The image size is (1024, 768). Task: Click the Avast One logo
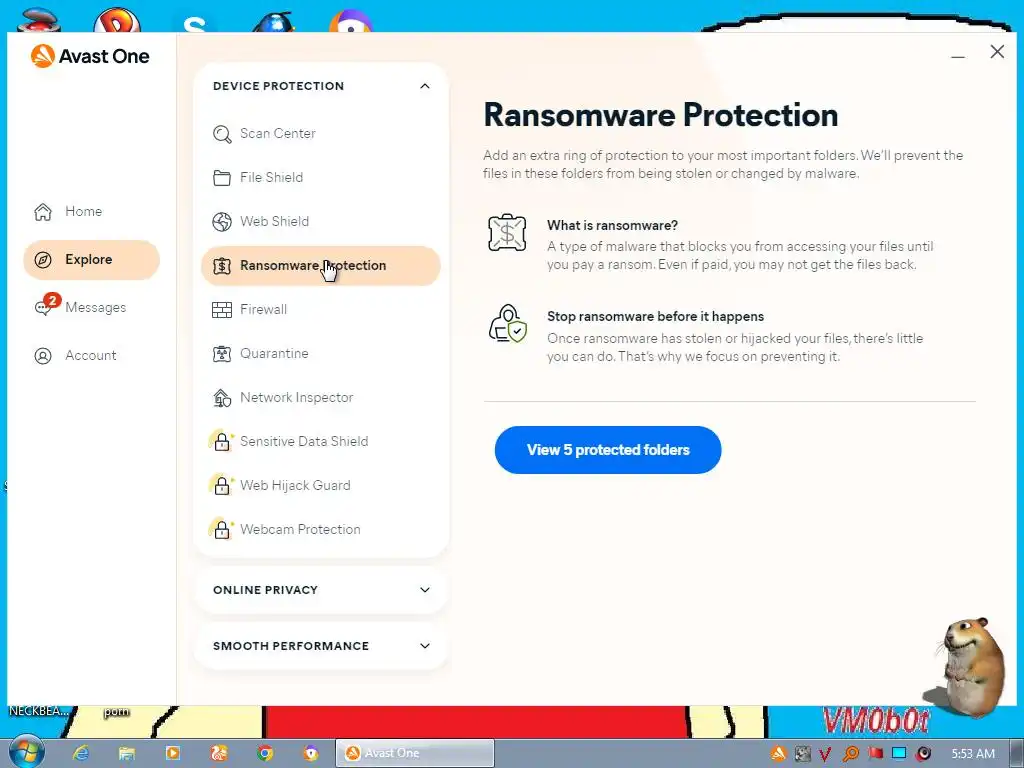(90, 56)
